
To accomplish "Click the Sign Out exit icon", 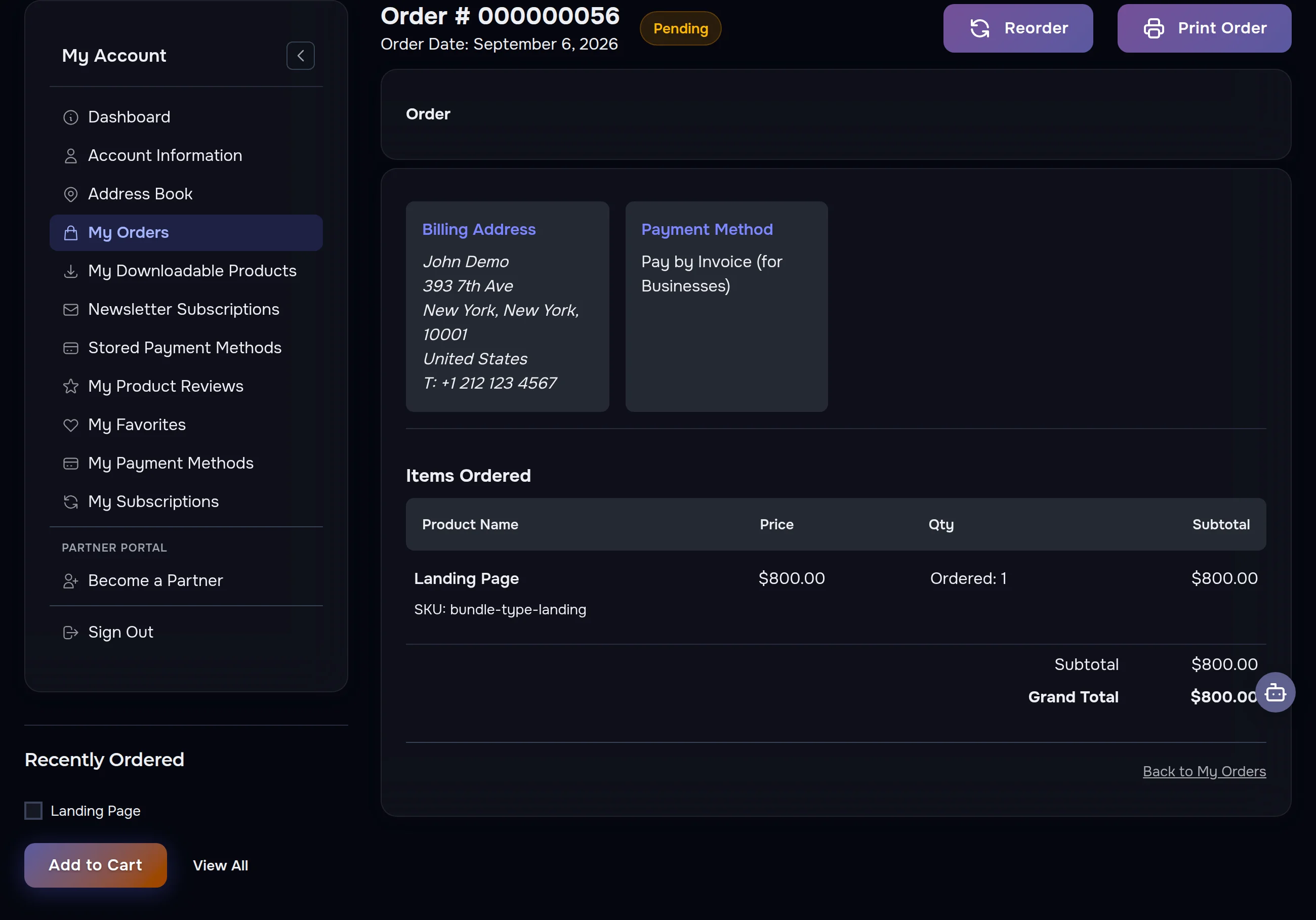I will 70,632.
